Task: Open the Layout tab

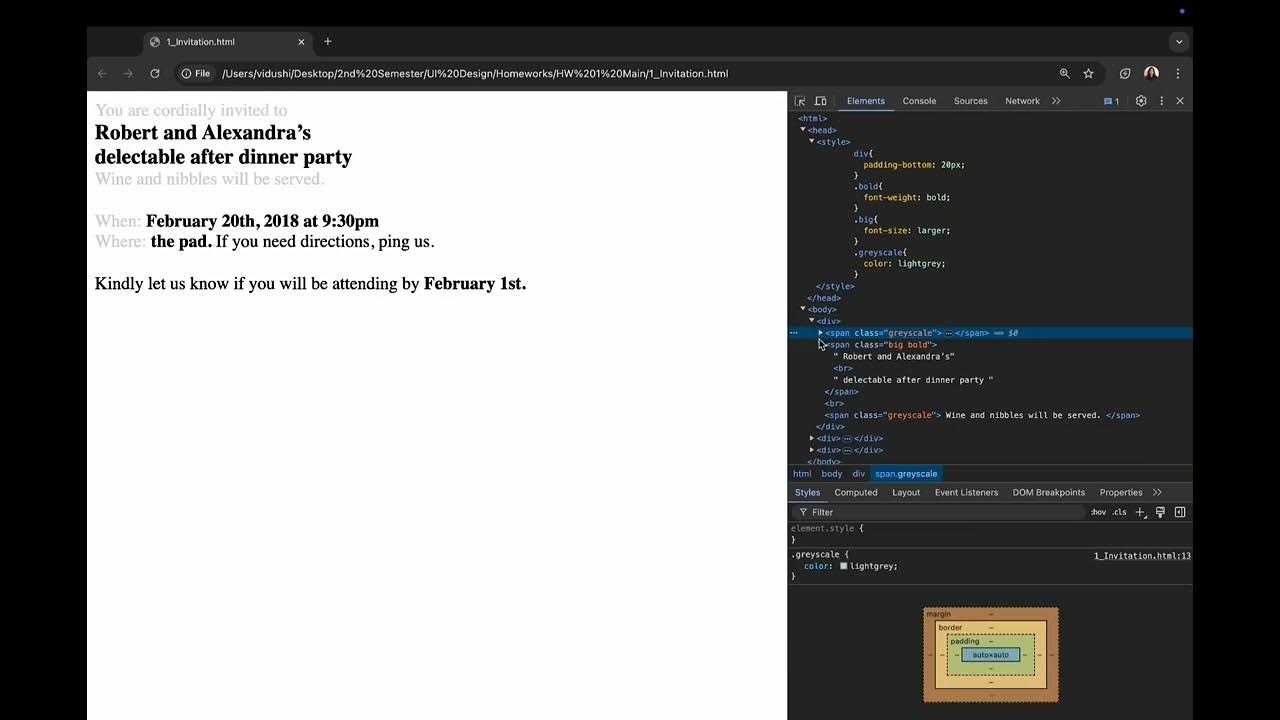Action: pyautogui.click(x=906, y=492)
